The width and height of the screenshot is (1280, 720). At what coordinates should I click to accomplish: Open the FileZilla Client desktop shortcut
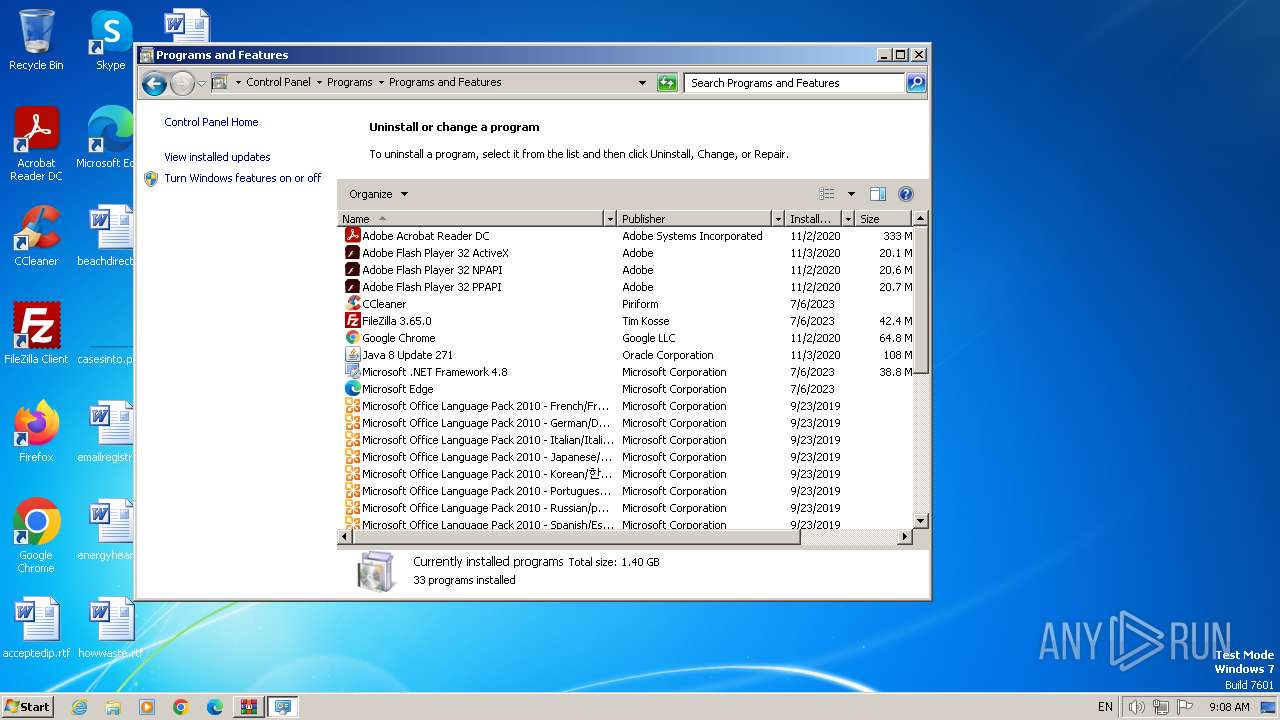36,334
